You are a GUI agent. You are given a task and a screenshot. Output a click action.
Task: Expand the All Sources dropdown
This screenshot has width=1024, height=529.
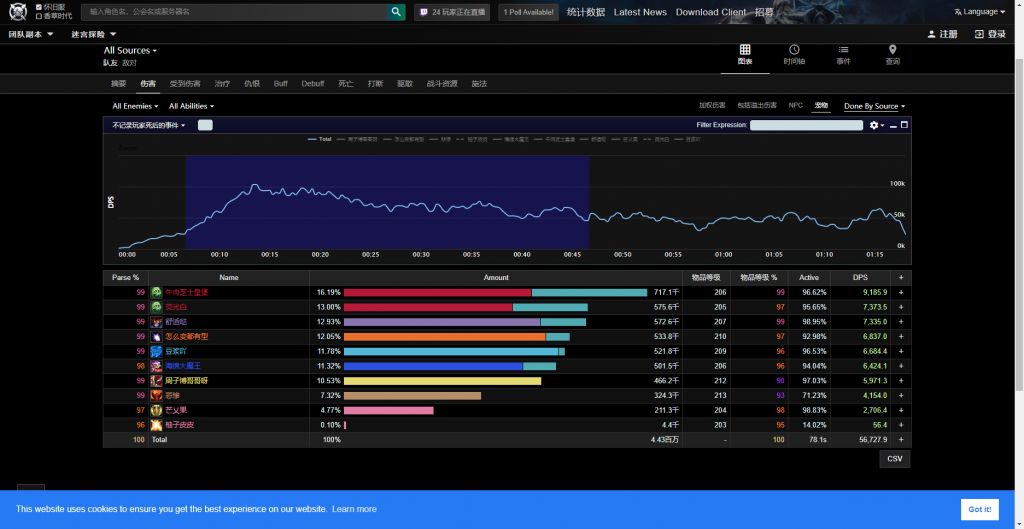[130, 50]
